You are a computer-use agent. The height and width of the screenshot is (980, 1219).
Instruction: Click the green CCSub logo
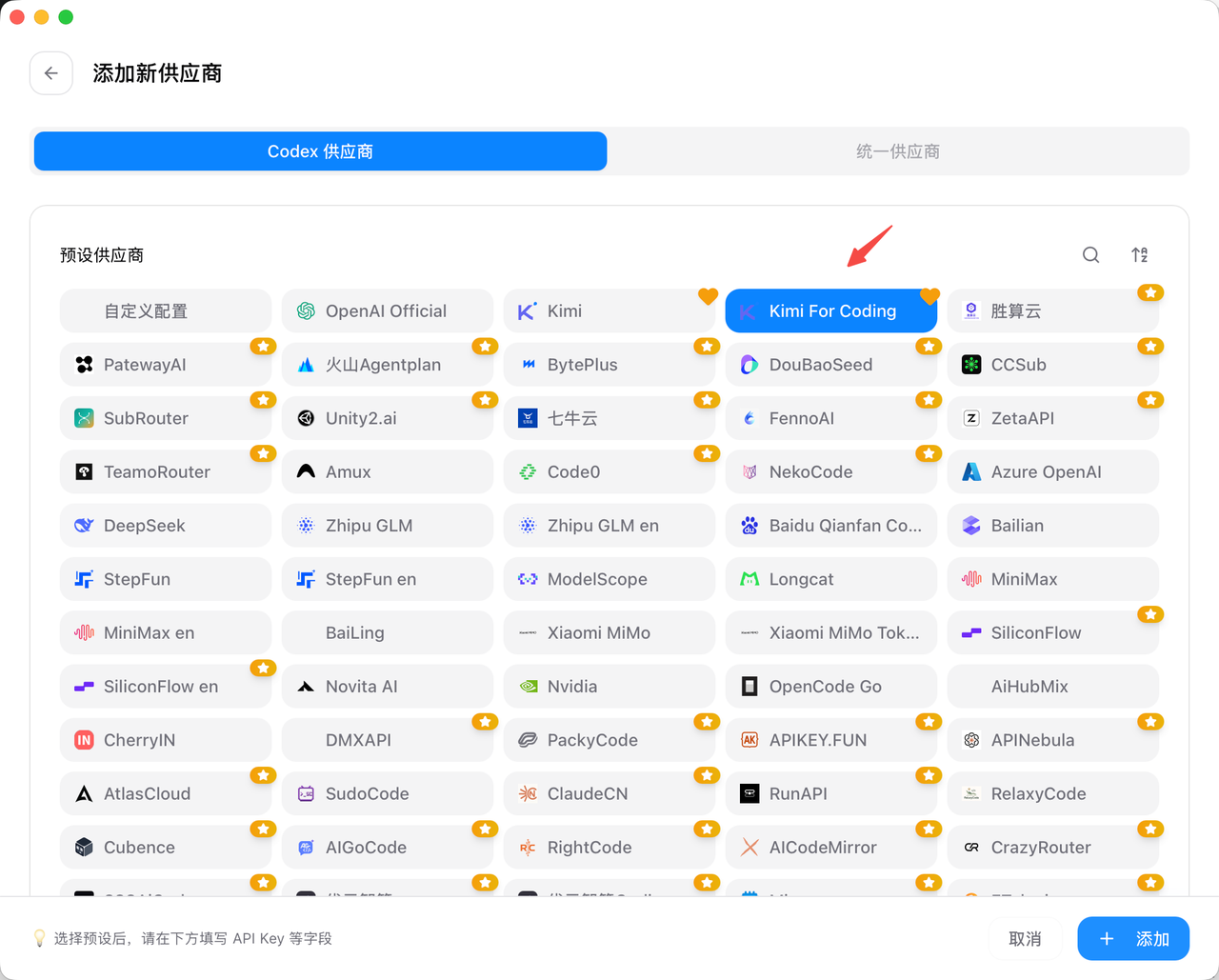tap(971, 365)
